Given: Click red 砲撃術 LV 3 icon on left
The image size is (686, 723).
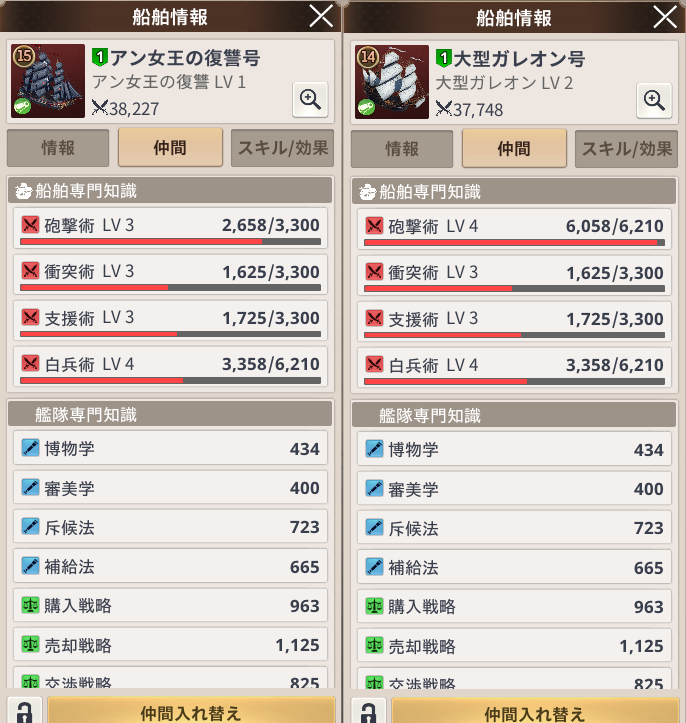Looking at the screenshot, I should [30, 225].
